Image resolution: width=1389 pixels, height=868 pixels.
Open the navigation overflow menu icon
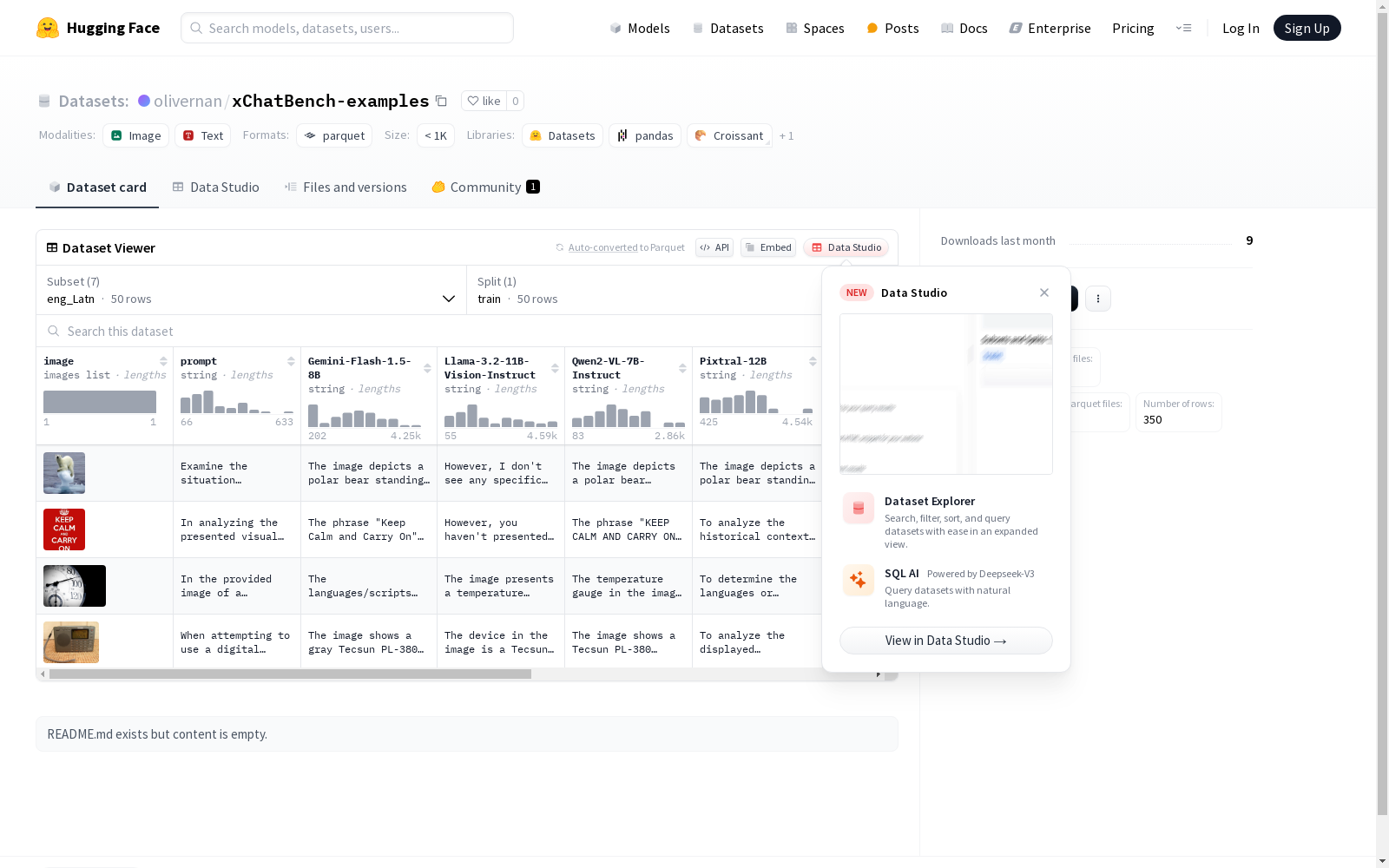[x=1183, y=28]
